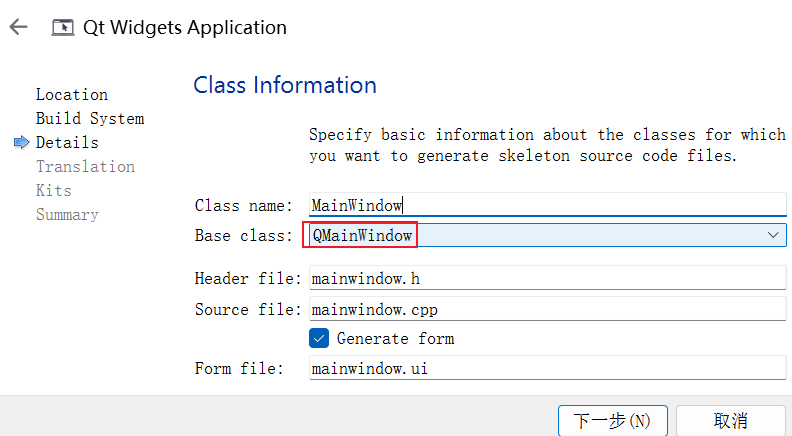This screenshot has height=436, width=792.
Task: Select the Kits step
Action: coord(54,190)
